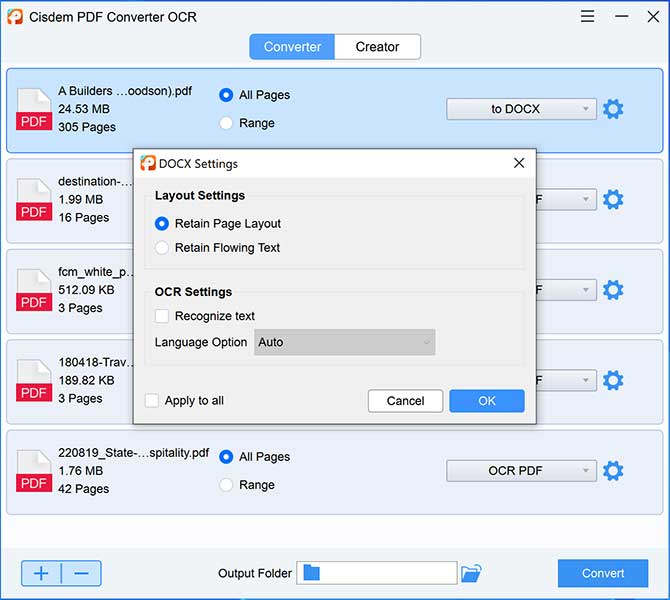Check the Apply to all box
Image resolution: width=670 pixels, height=600 pixels.
[x=152, y=400]
